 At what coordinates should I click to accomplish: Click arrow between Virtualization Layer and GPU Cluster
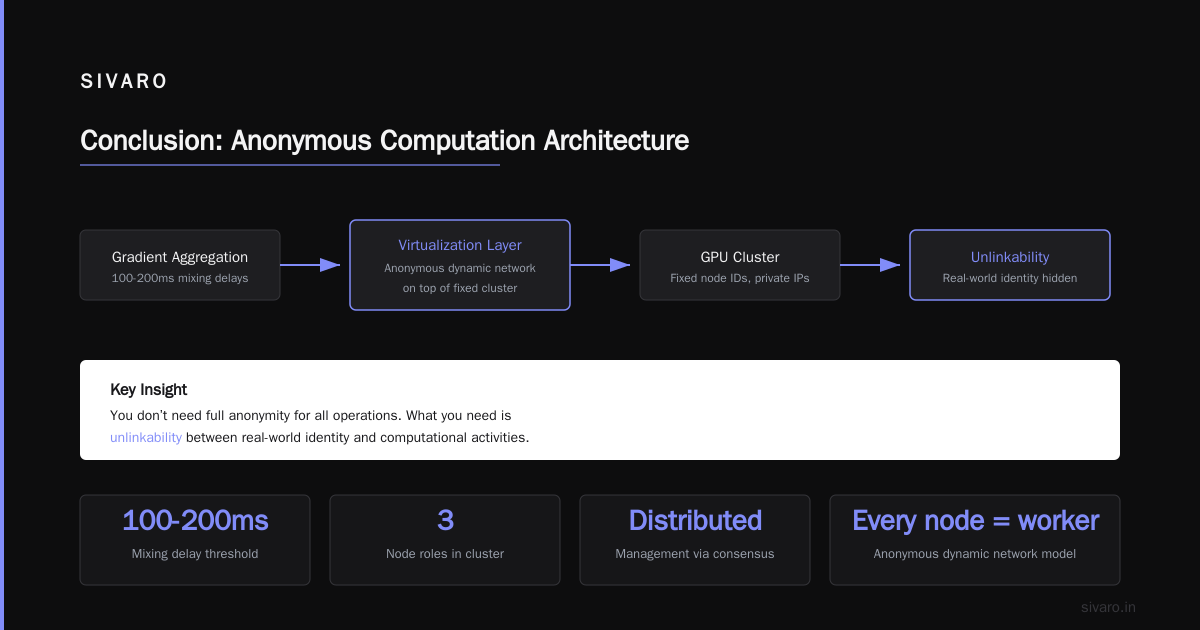[600, 265]
